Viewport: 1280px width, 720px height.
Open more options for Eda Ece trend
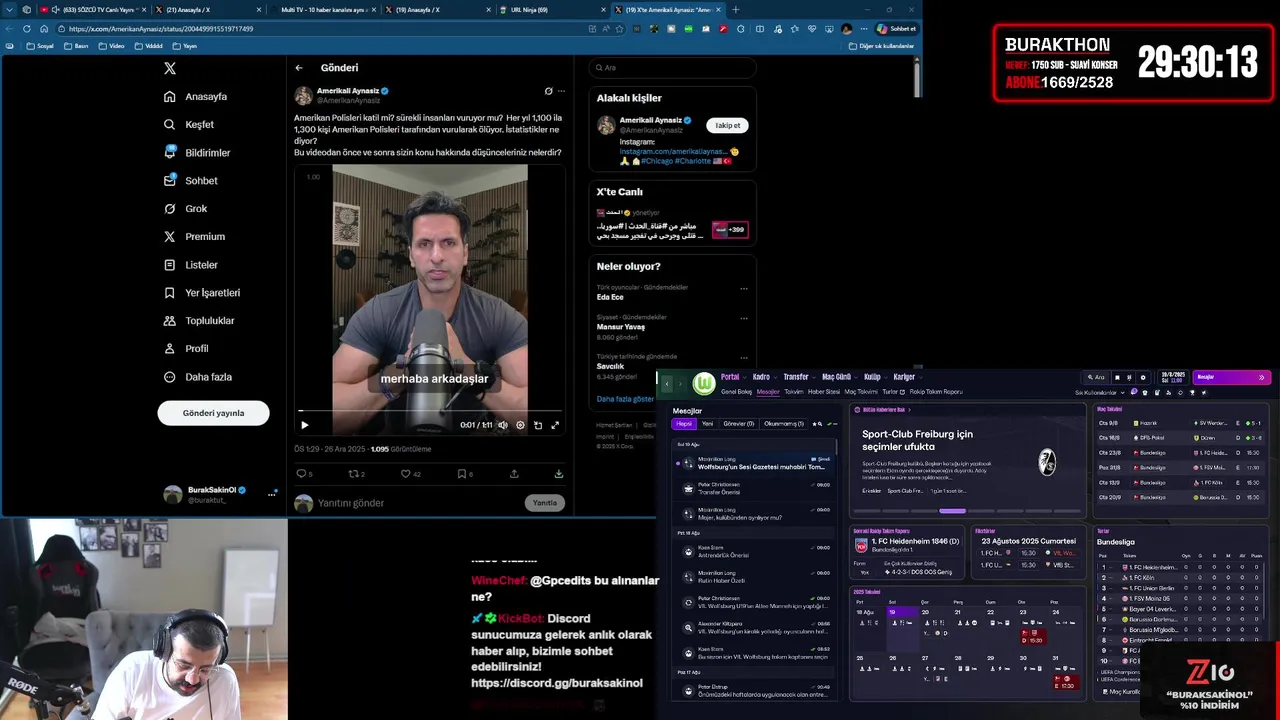pyautogui.click(x=744, y=289)
